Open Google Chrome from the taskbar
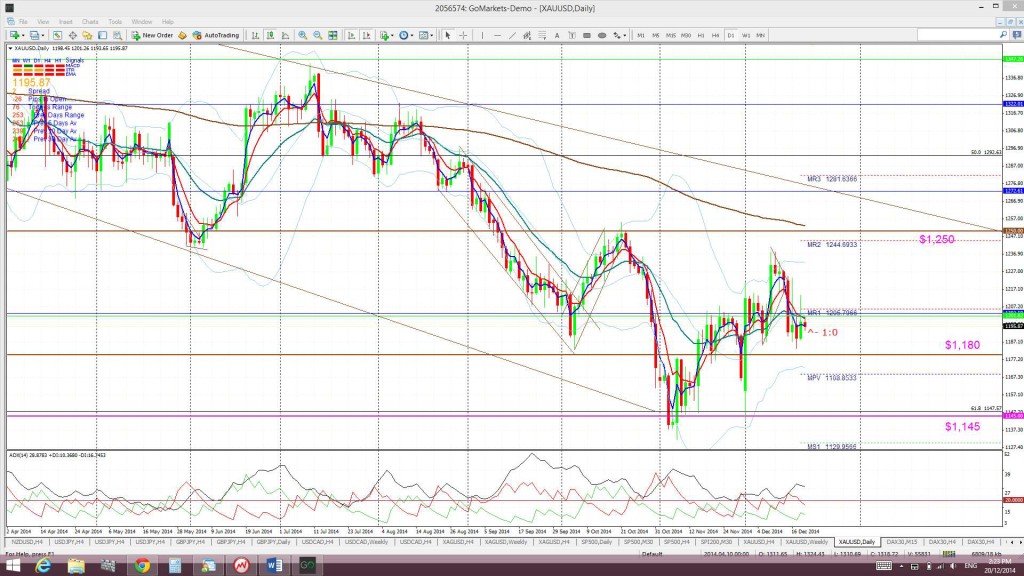The height and width of the screenshot is (576, 1024). point(142,566)
